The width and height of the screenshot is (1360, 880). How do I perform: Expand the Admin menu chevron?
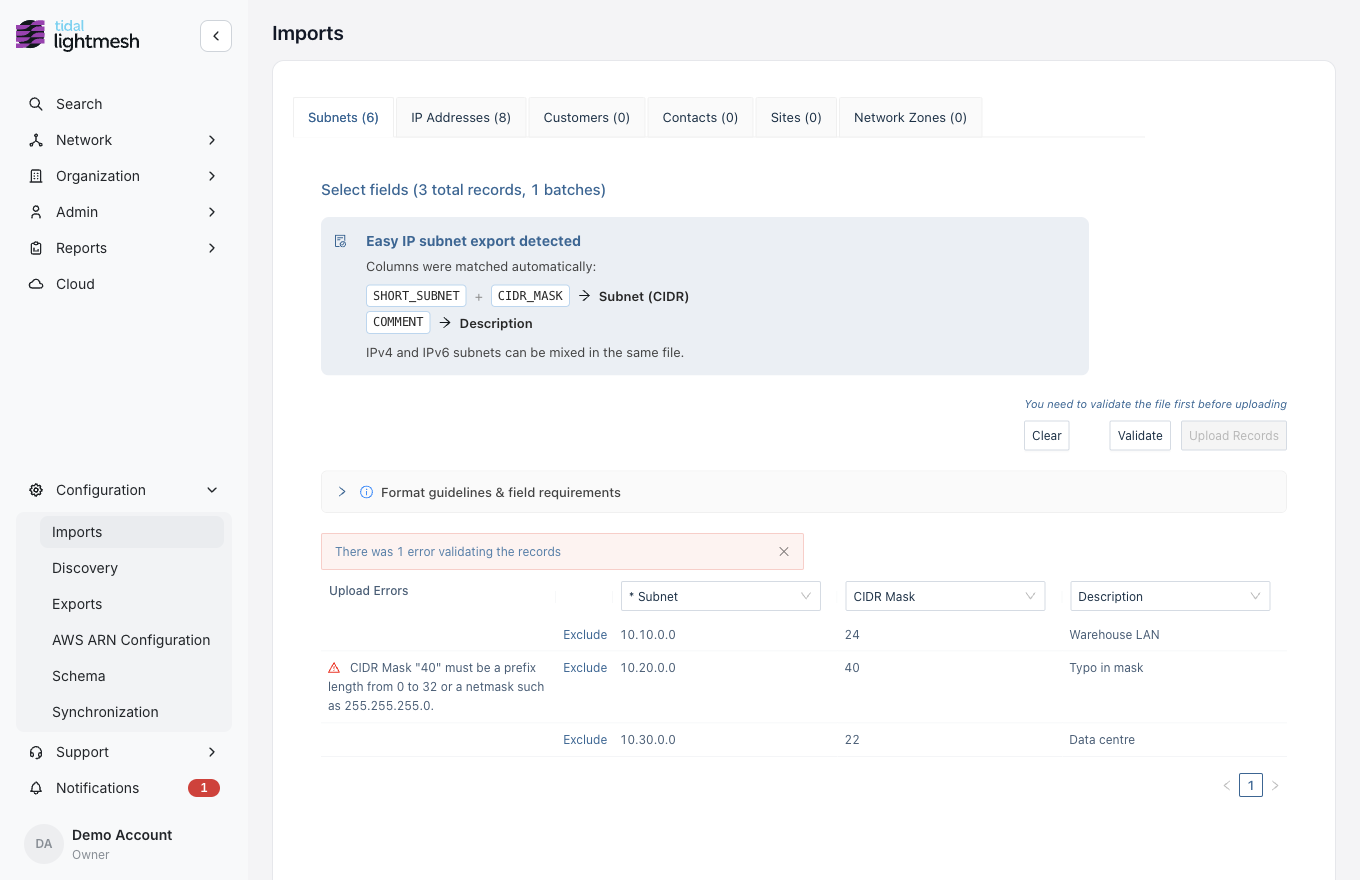coord(212,212)
